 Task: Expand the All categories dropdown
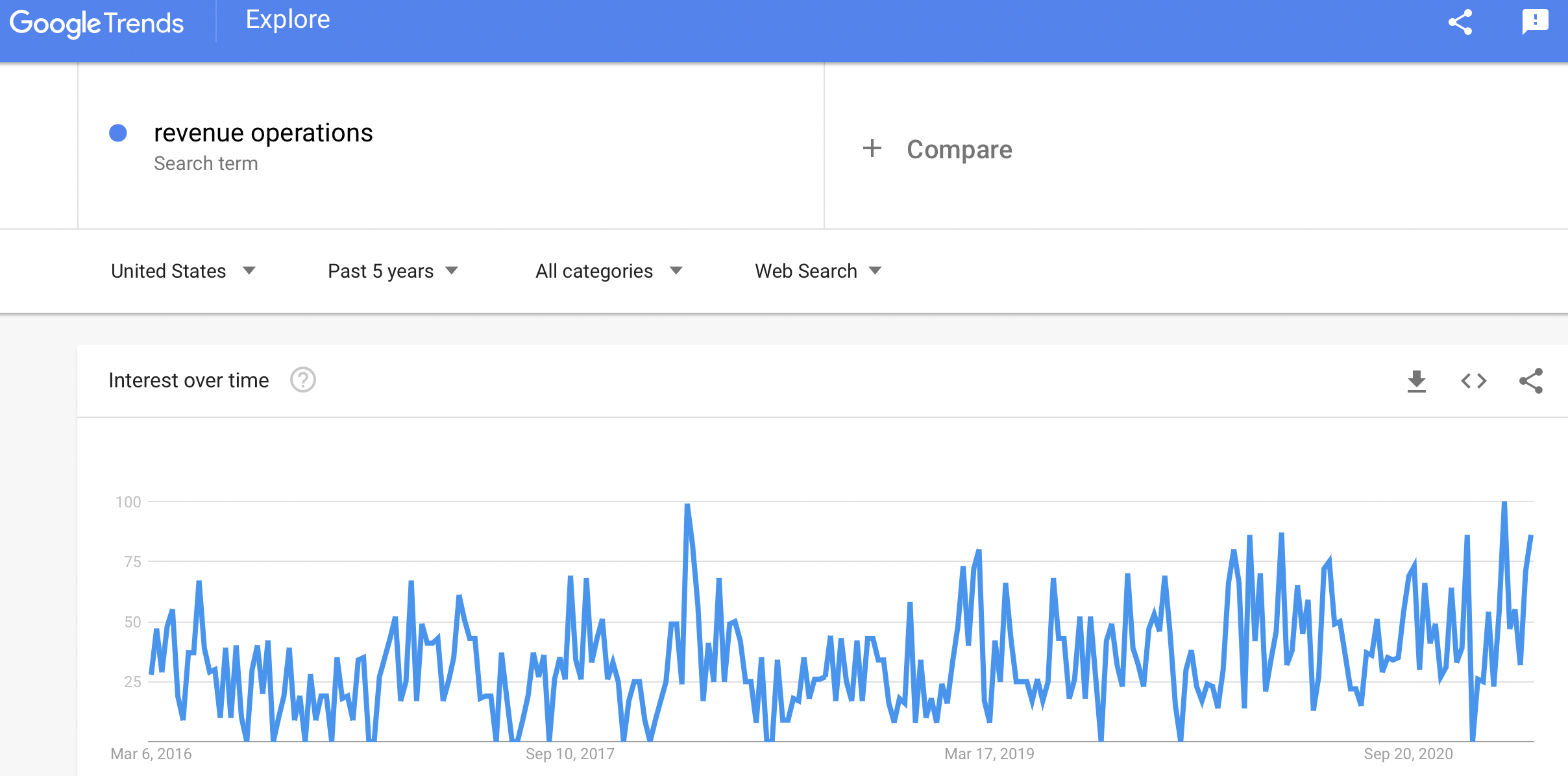coord(609,271)
